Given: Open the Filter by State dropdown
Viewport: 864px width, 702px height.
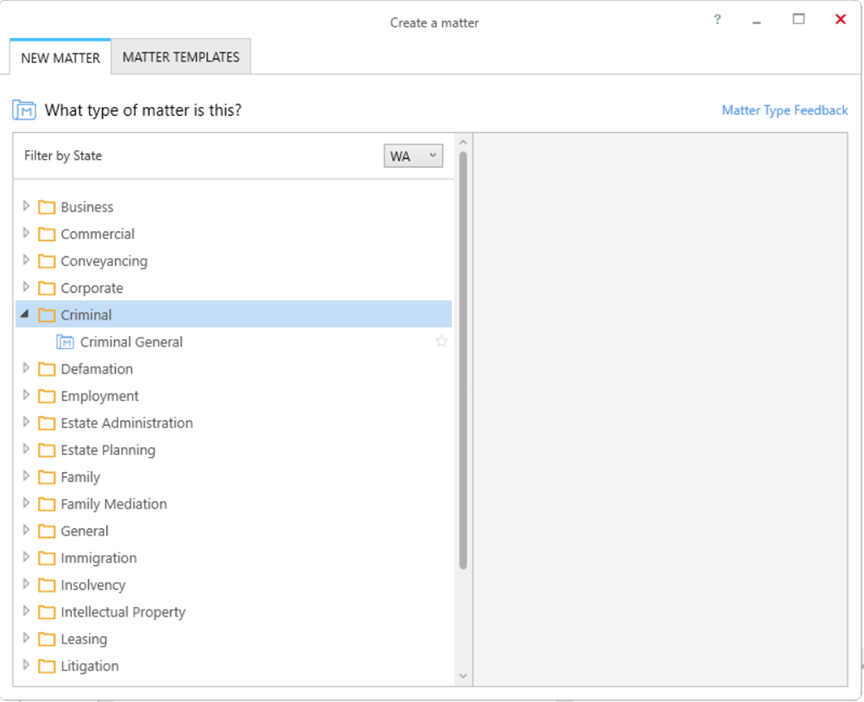Looking at the screenshot, I should pos(413,156).
